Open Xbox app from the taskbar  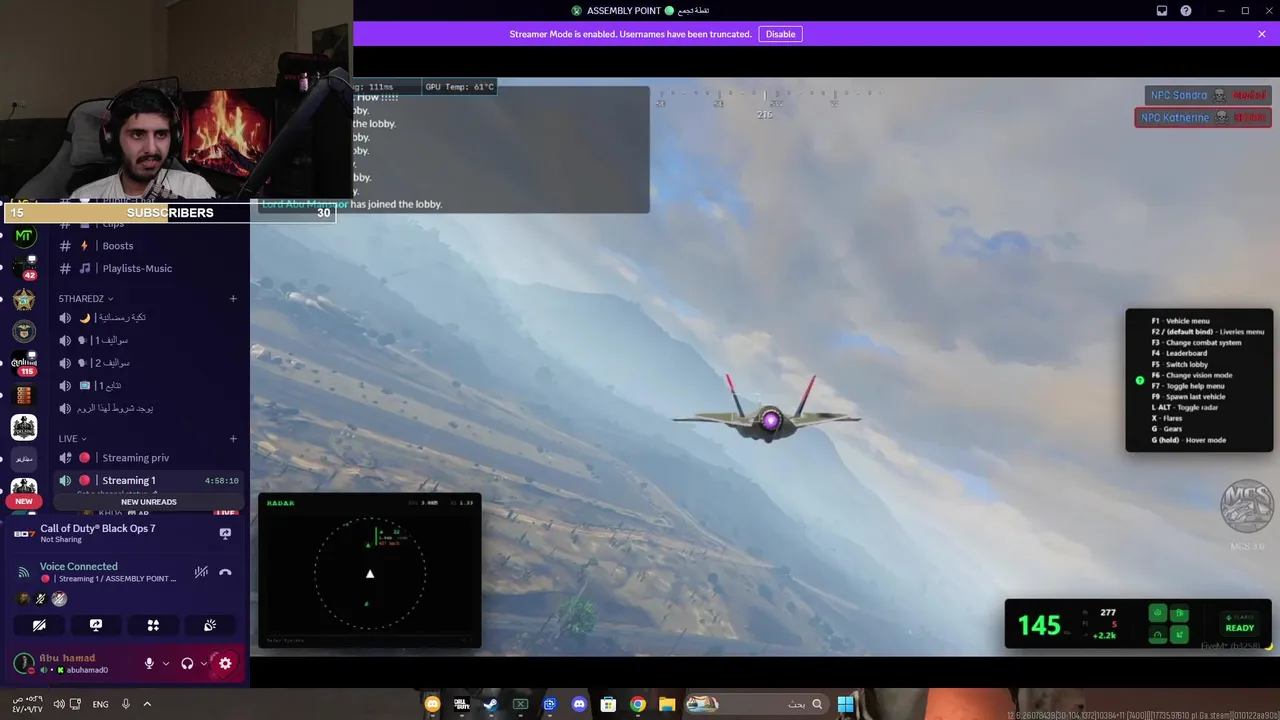[x=520, y=704]
